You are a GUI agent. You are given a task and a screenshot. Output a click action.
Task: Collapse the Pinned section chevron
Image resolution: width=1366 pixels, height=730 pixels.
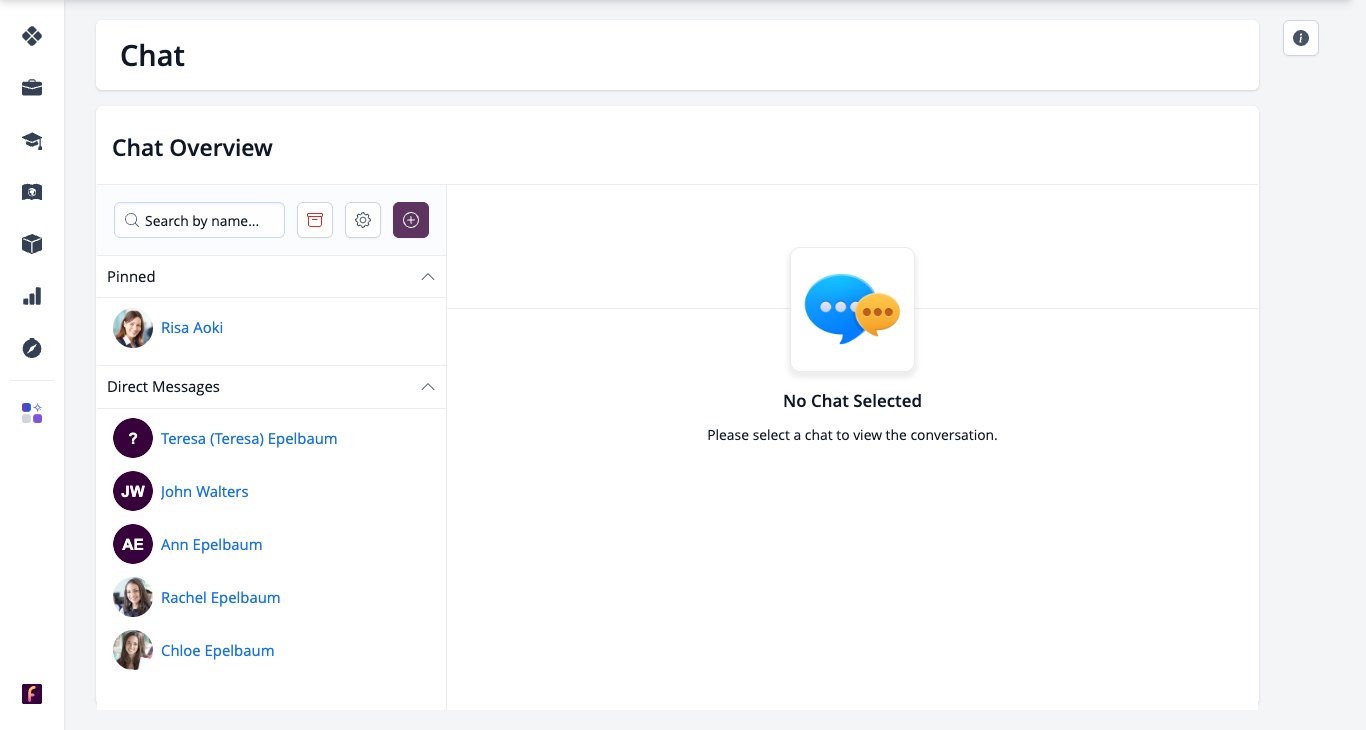coord(428,276)
